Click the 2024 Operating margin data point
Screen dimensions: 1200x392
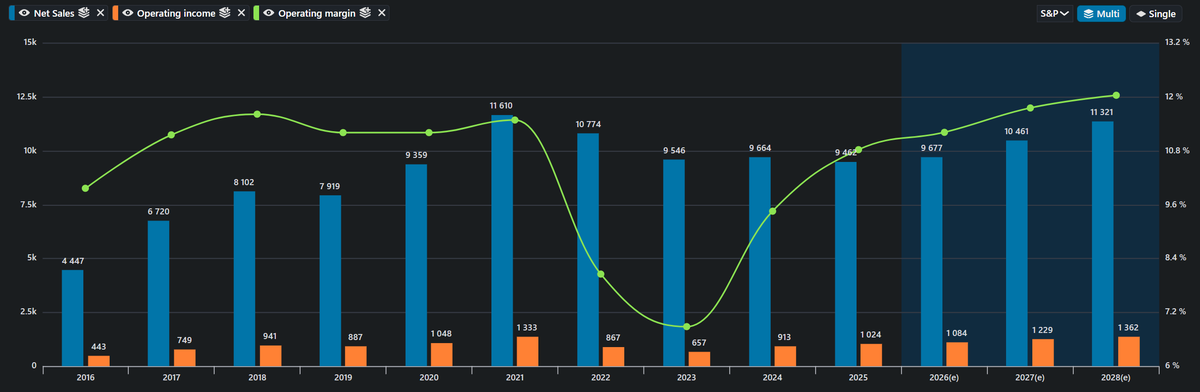pos(772,211)
